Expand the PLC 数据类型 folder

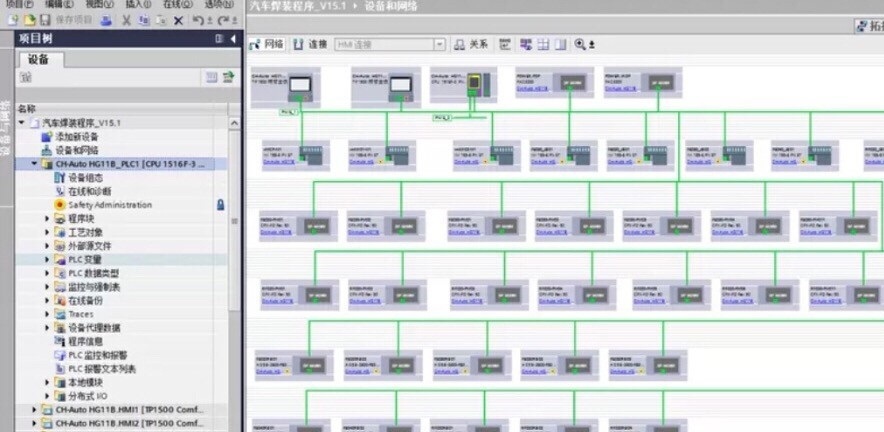point(47,273)
